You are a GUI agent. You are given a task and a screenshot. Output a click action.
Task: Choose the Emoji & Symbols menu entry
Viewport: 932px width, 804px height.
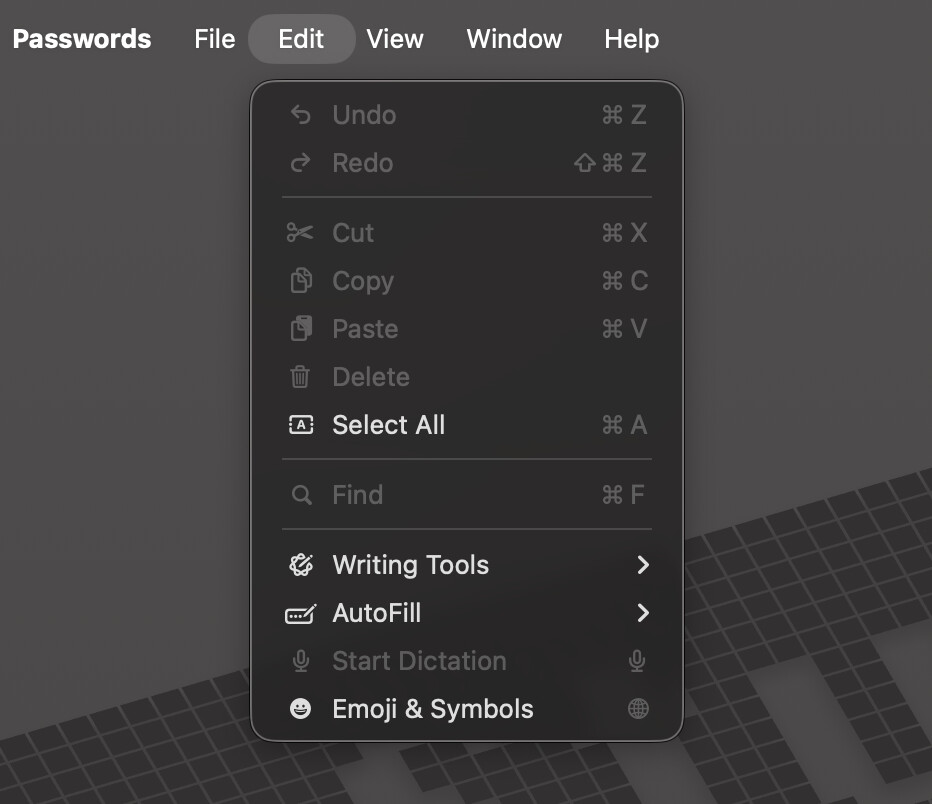tap(432, 709)
